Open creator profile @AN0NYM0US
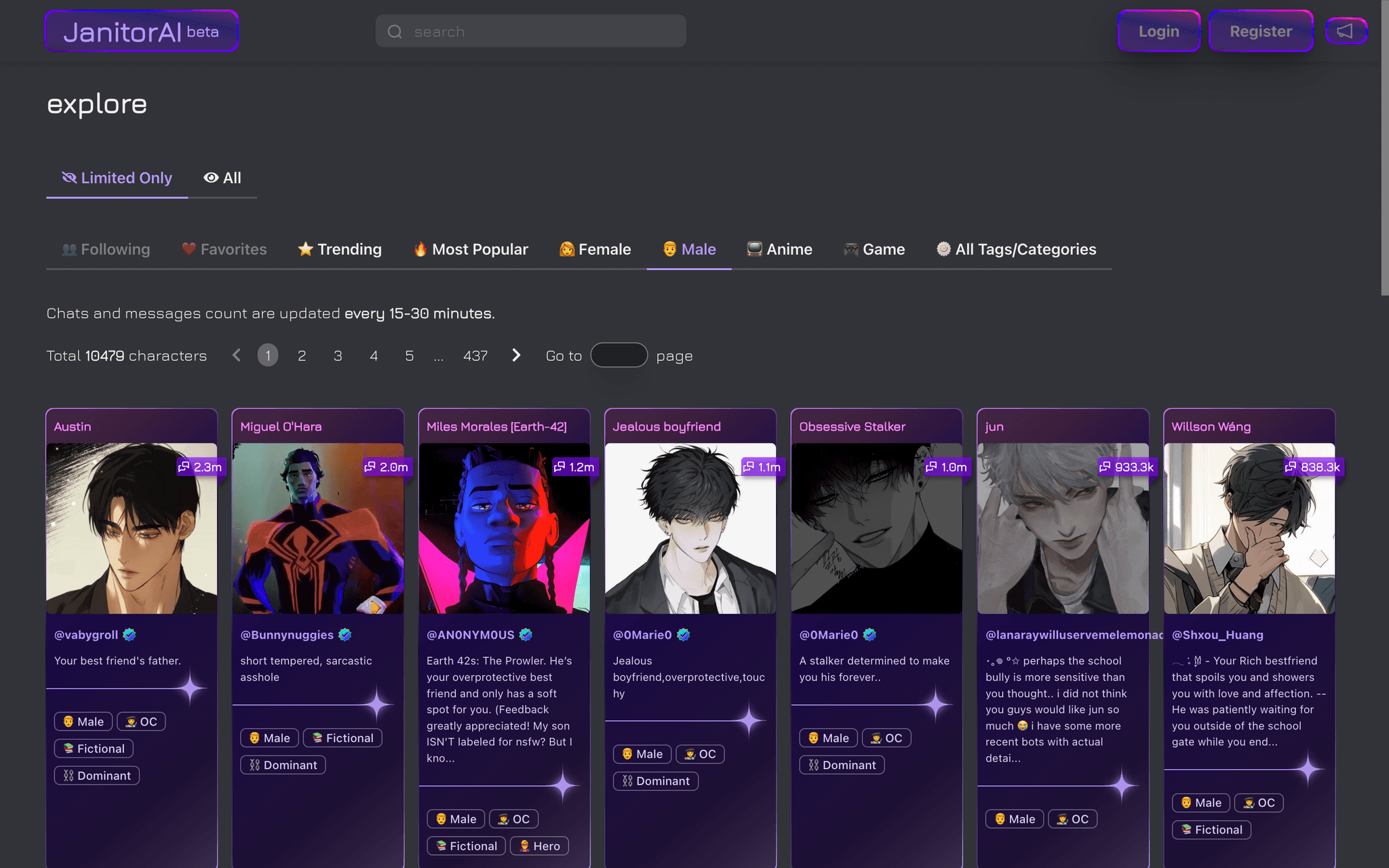The width and height of the screenshot is (1389, 868). 471,635
